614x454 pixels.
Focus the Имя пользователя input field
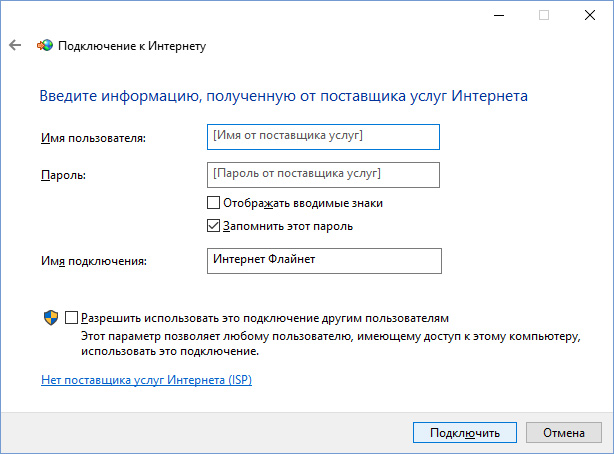coord(323,137)
